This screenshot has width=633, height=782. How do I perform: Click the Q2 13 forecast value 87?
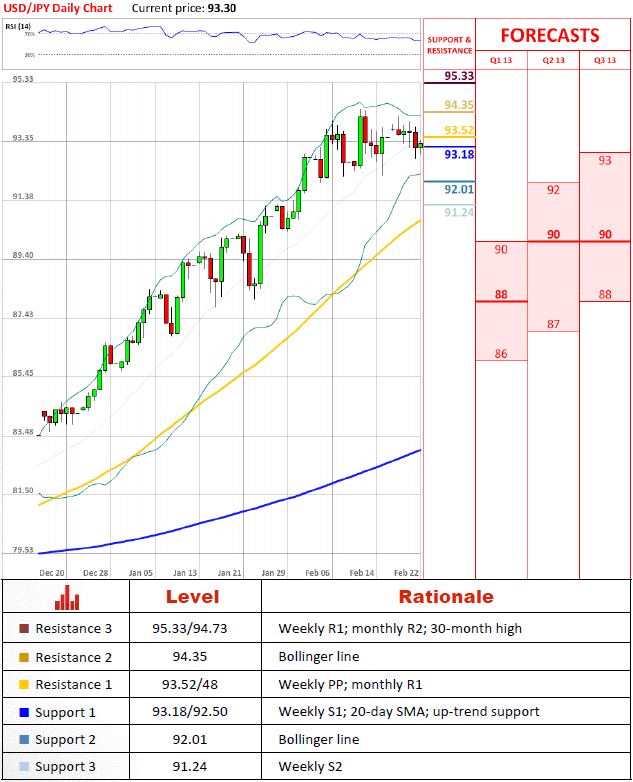coord(553,324)
